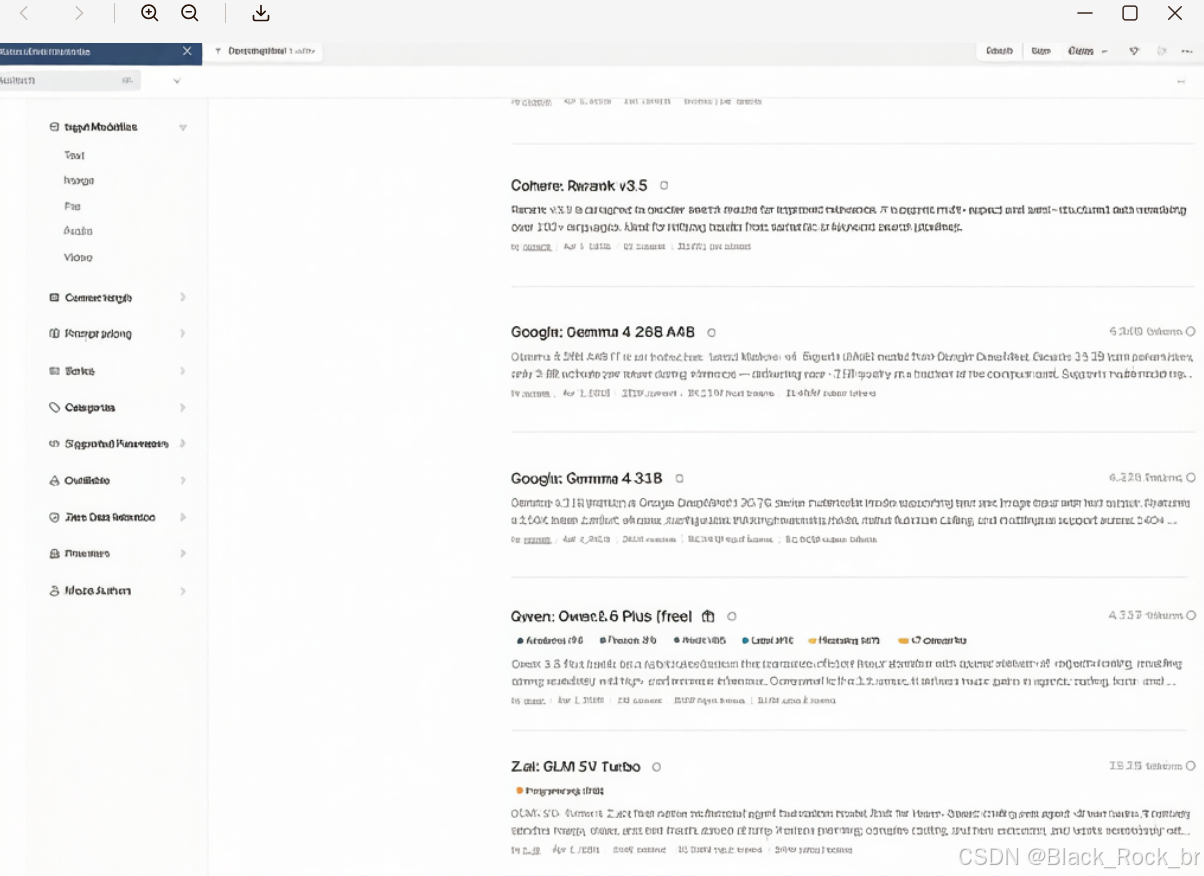The width and height of the screenshot is (1204, 876).
Task: Expand the Zero Data Retention filter chevron
Action: [183, 517]
